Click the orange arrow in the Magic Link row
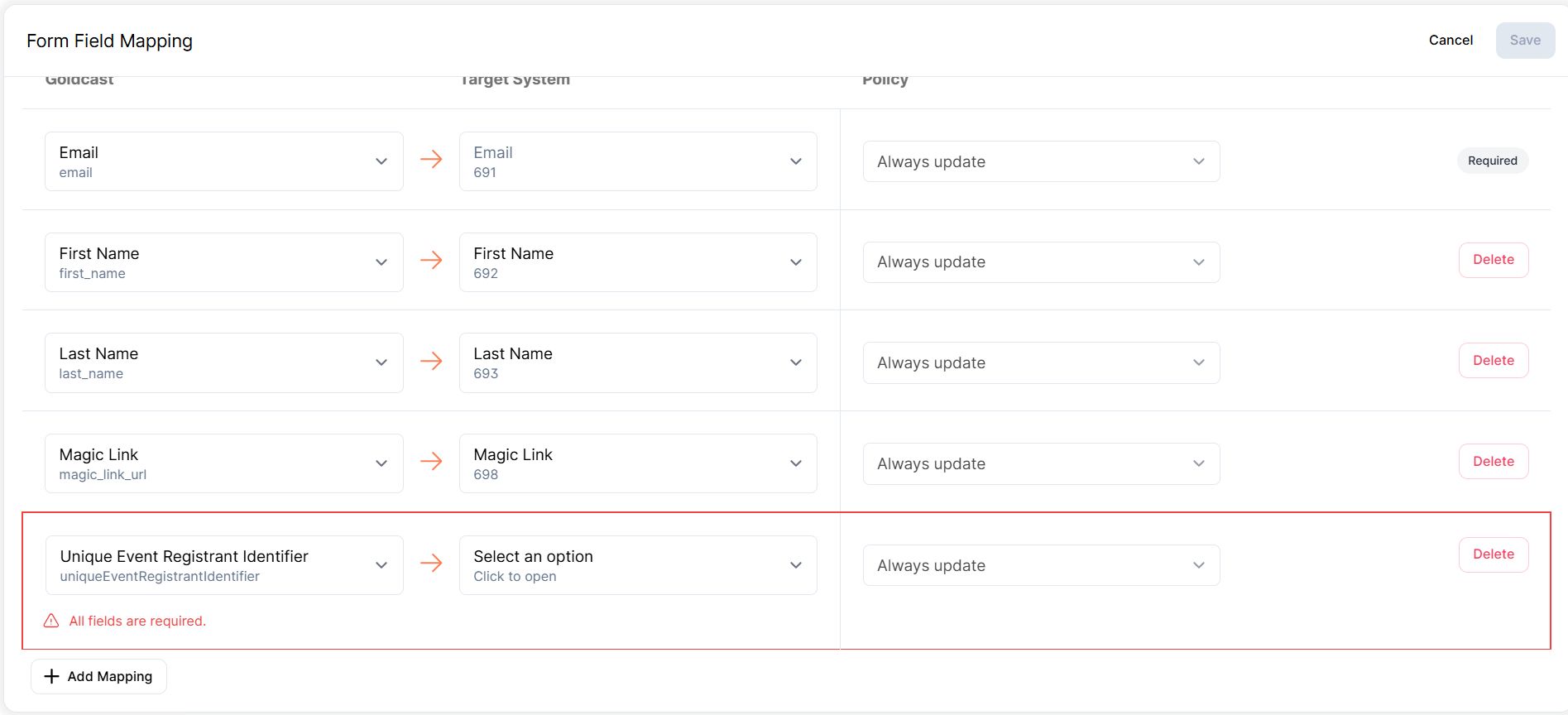This screenshot has width=1568, height=715. pyautogui.click(x=431, y=461)
